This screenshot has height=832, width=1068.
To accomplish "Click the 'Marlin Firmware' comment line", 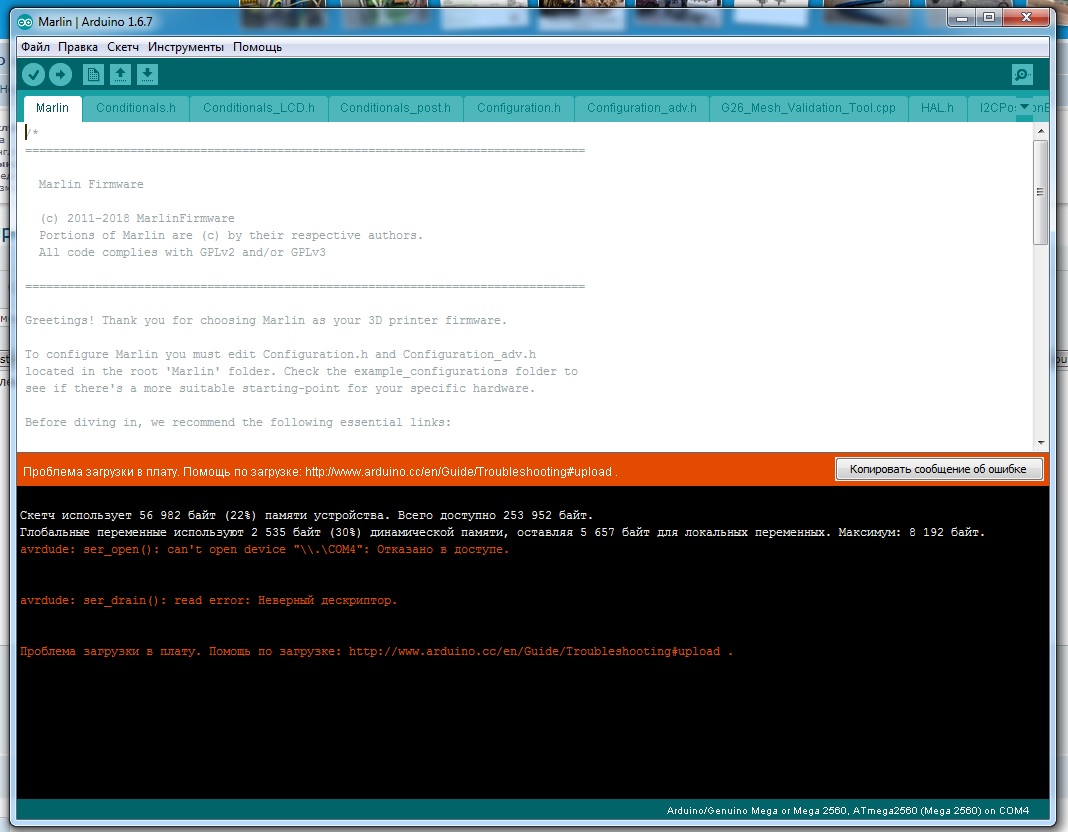I will [x=91, y=185].
